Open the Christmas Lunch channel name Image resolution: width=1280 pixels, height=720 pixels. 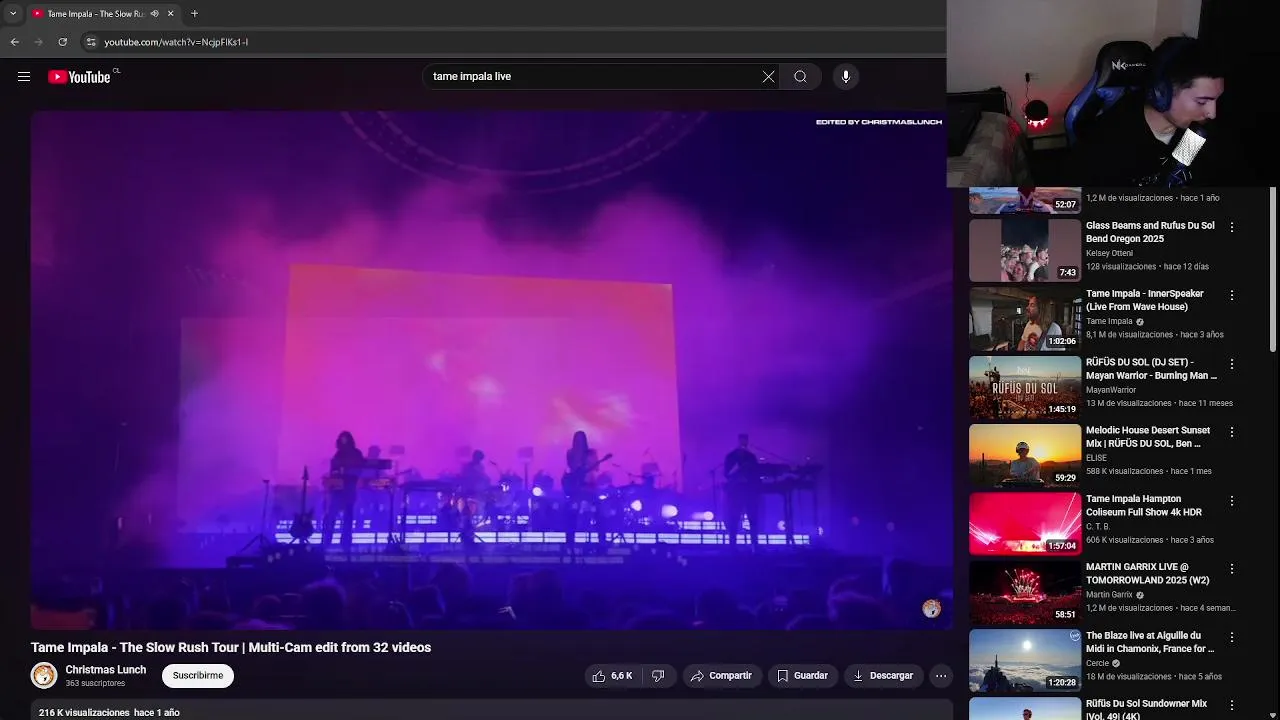[106, 670]
